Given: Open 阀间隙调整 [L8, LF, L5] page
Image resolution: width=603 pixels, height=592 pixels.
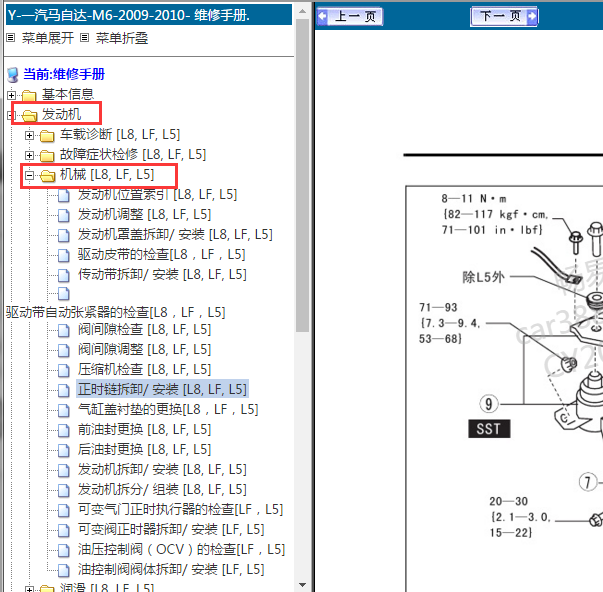Looking at the screenshot, I should click(145, 349).
